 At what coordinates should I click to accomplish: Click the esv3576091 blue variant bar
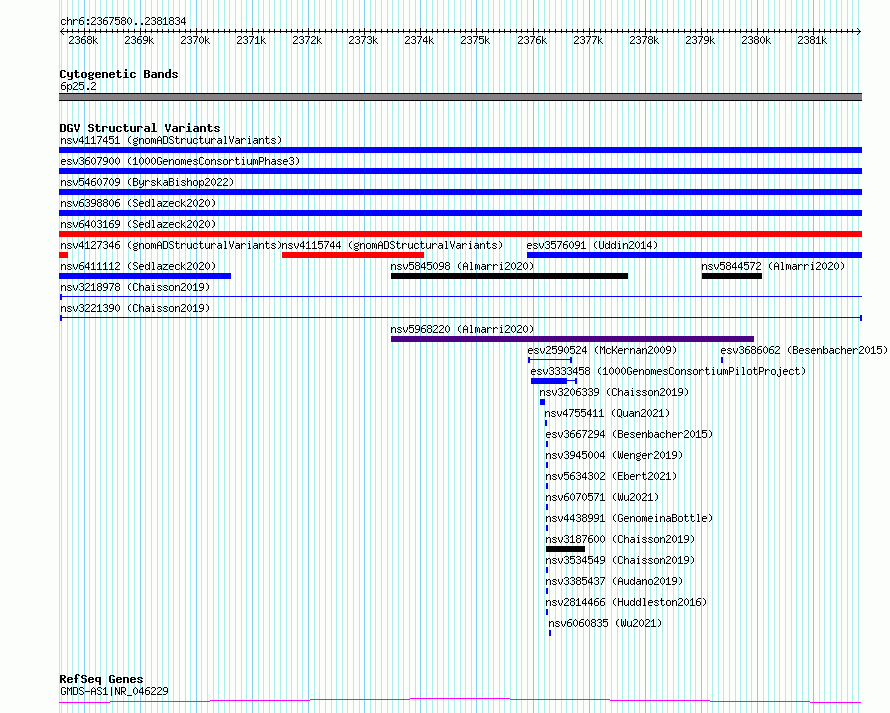click(694, 255)
